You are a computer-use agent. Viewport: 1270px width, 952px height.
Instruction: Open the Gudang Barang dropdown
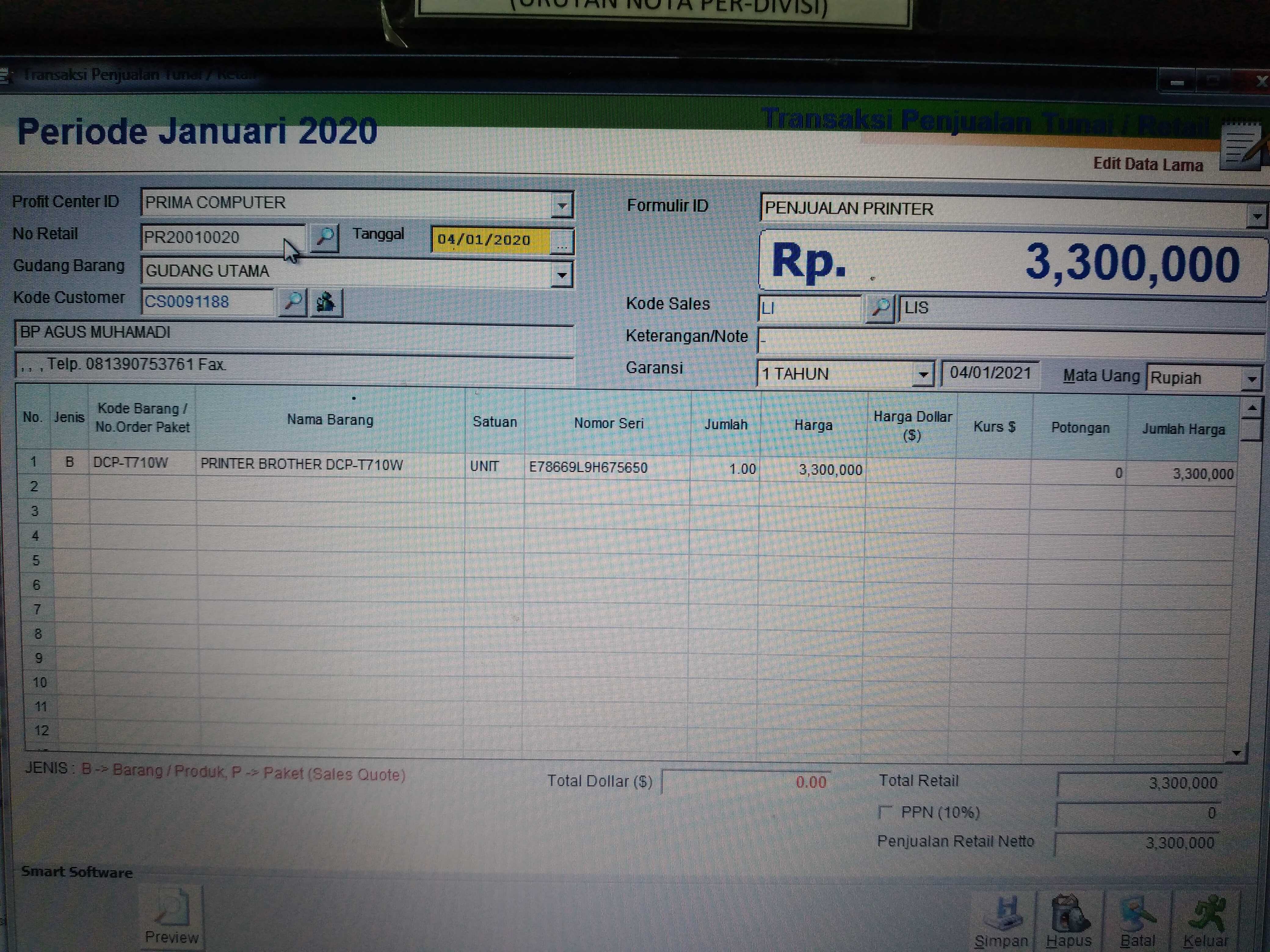point(562,275)
